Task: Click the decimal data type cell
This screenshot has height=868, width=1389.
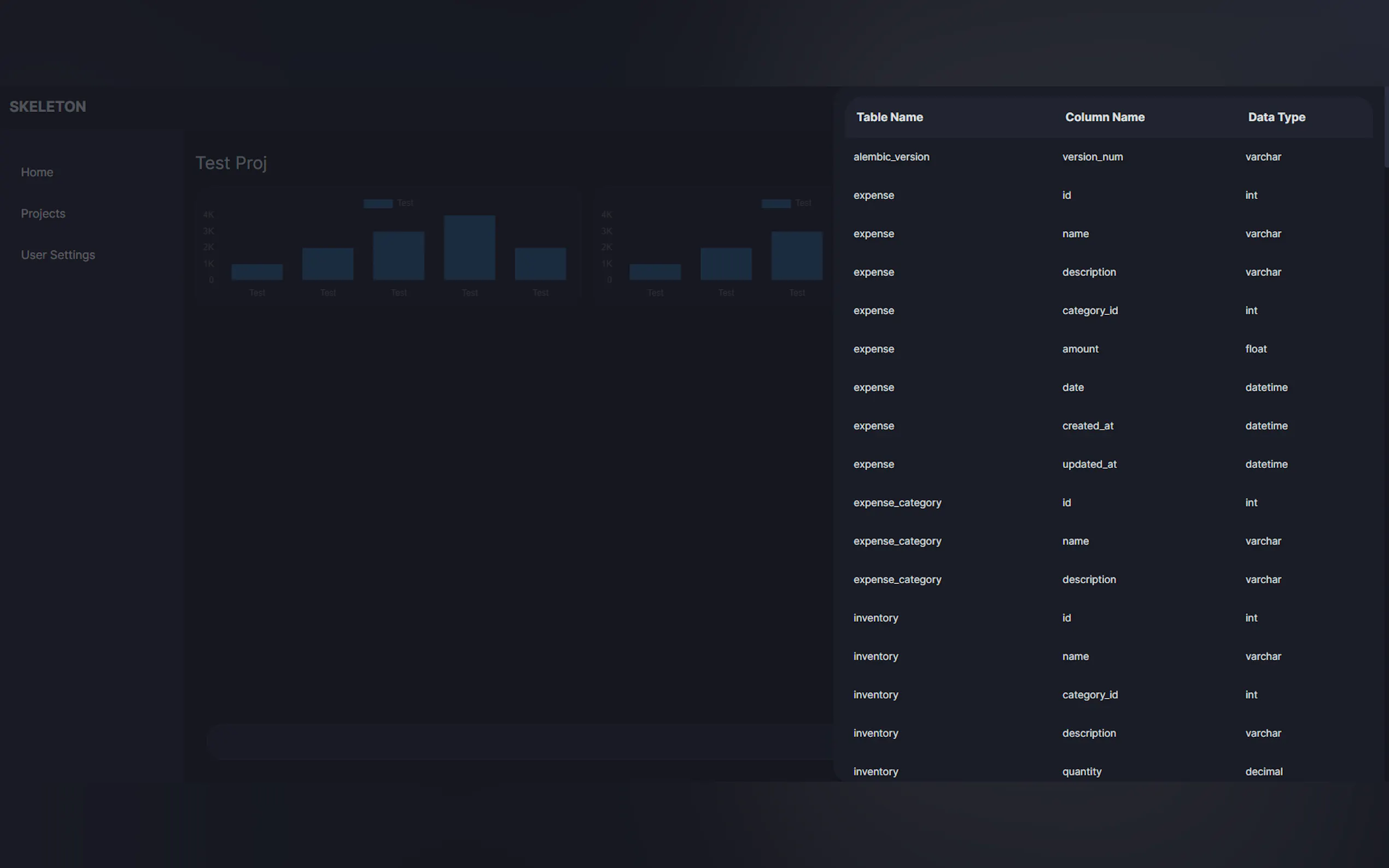Action: tap(1263, 772)
